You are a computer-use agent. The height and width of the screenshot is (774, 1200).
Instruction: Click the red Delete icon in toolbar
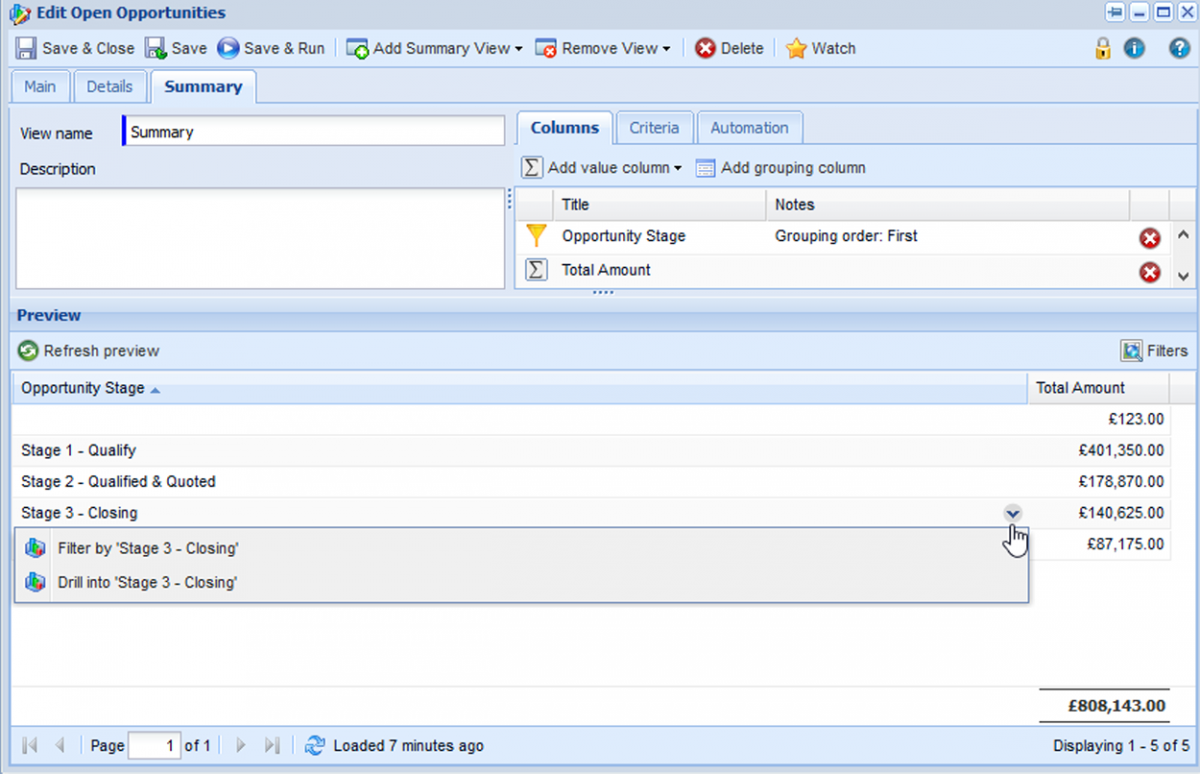(x=706, y=48)
